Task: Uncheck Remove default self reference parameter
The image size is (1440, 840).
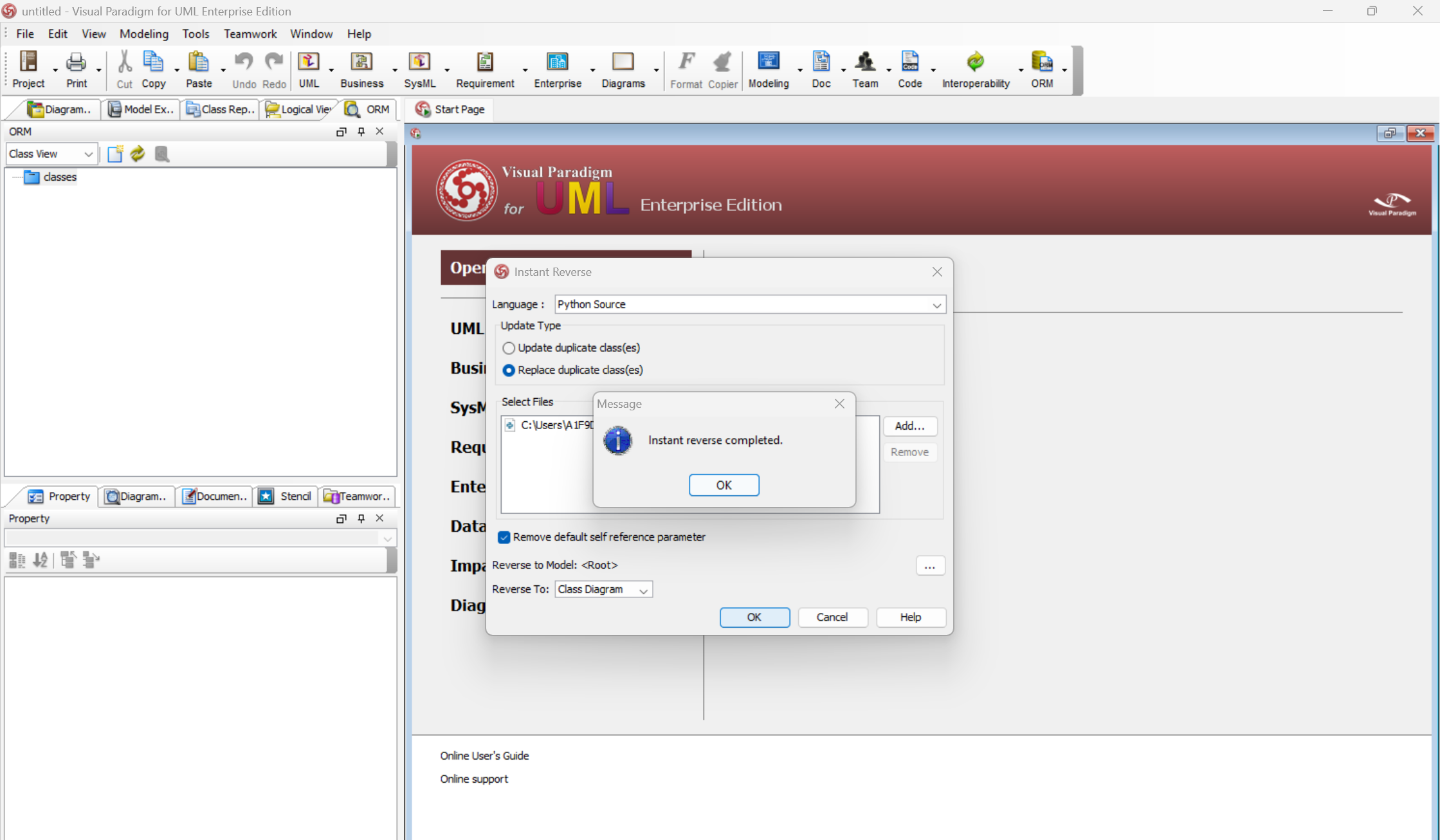Action: pyautogui.click(x=504, y=537)
